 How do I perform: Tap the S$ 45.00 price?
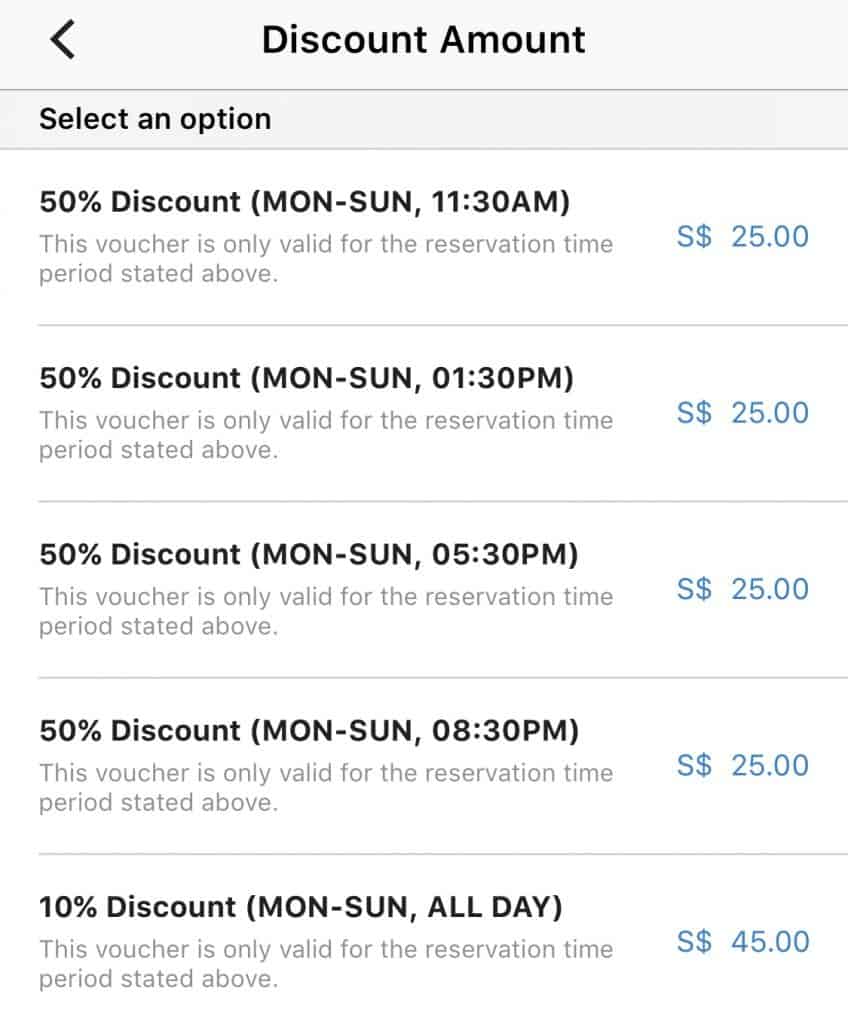743,942
